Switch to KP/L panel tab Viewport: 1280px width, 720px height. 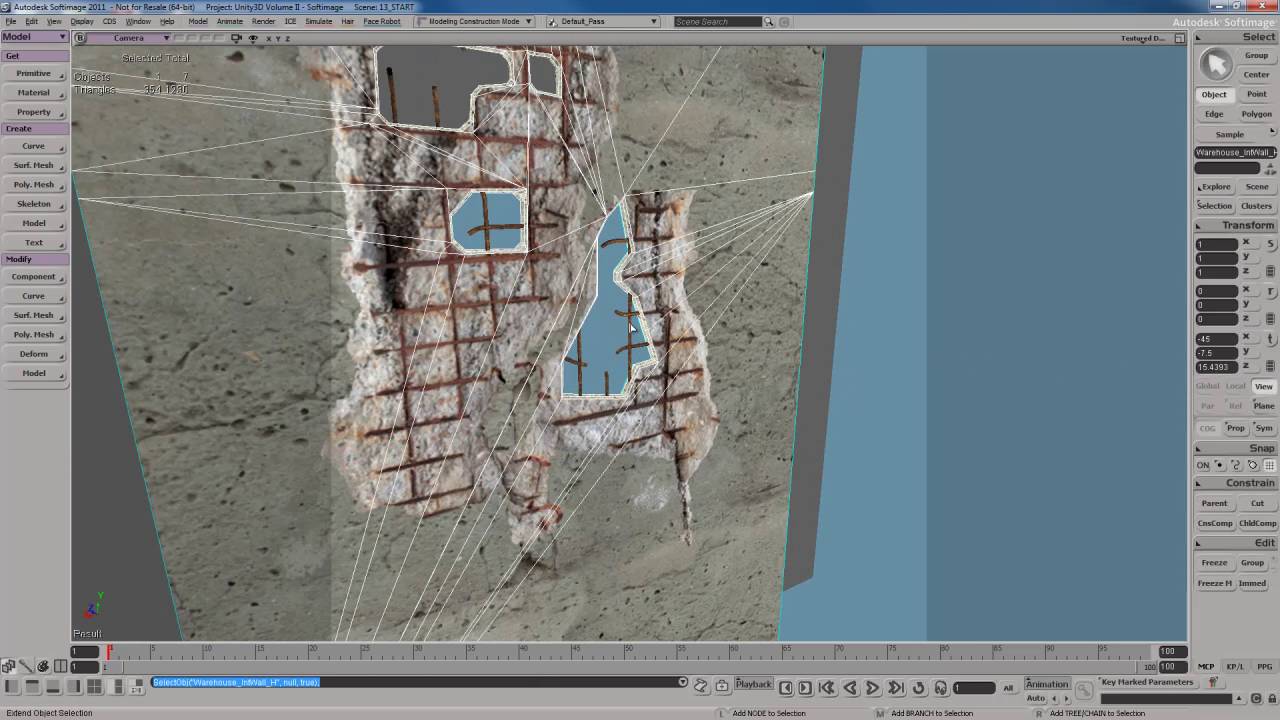click(1235, 666)
